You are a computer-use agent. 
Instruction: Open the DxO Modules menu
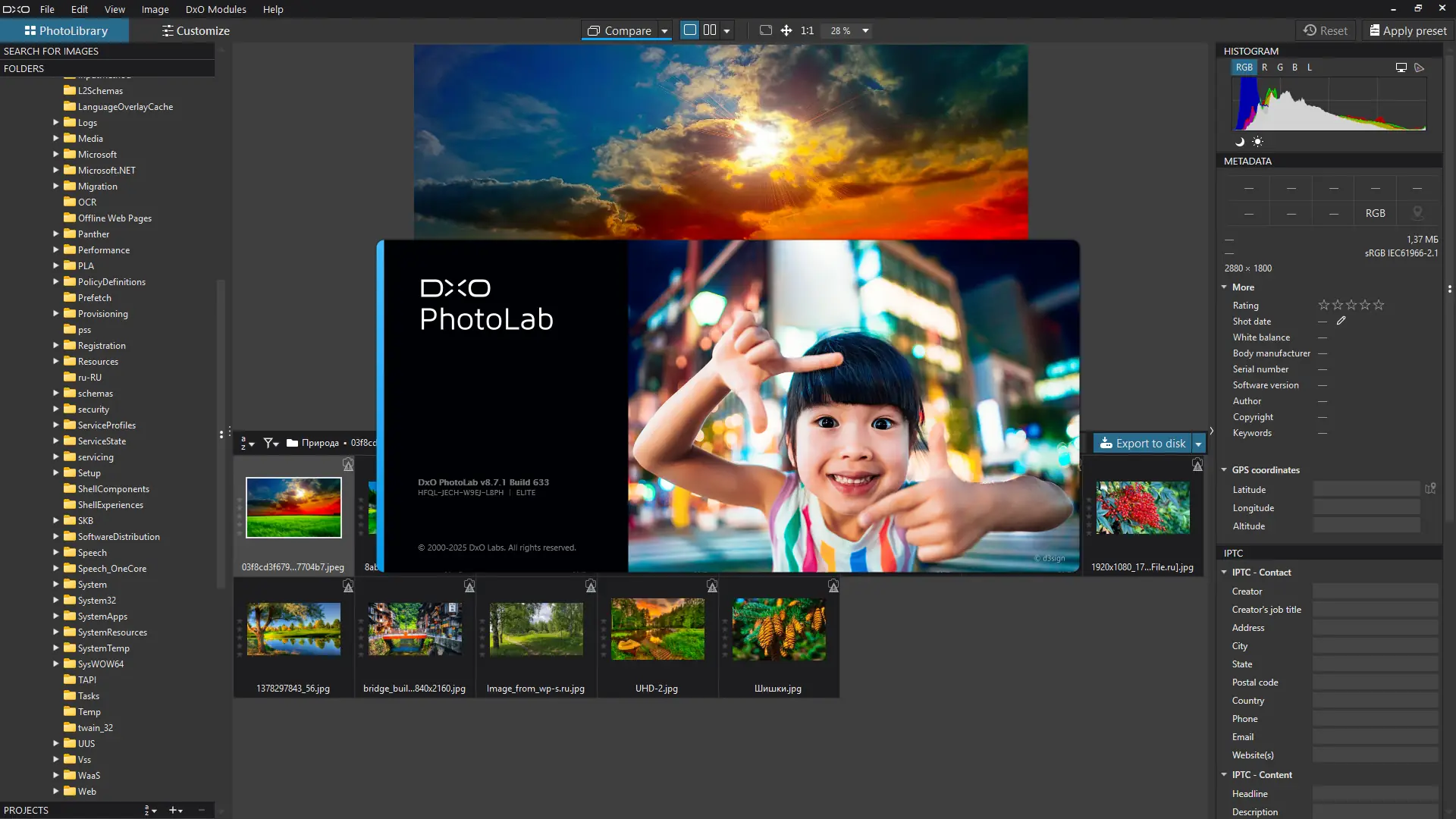pyautogui.click(x=215, y=9)
